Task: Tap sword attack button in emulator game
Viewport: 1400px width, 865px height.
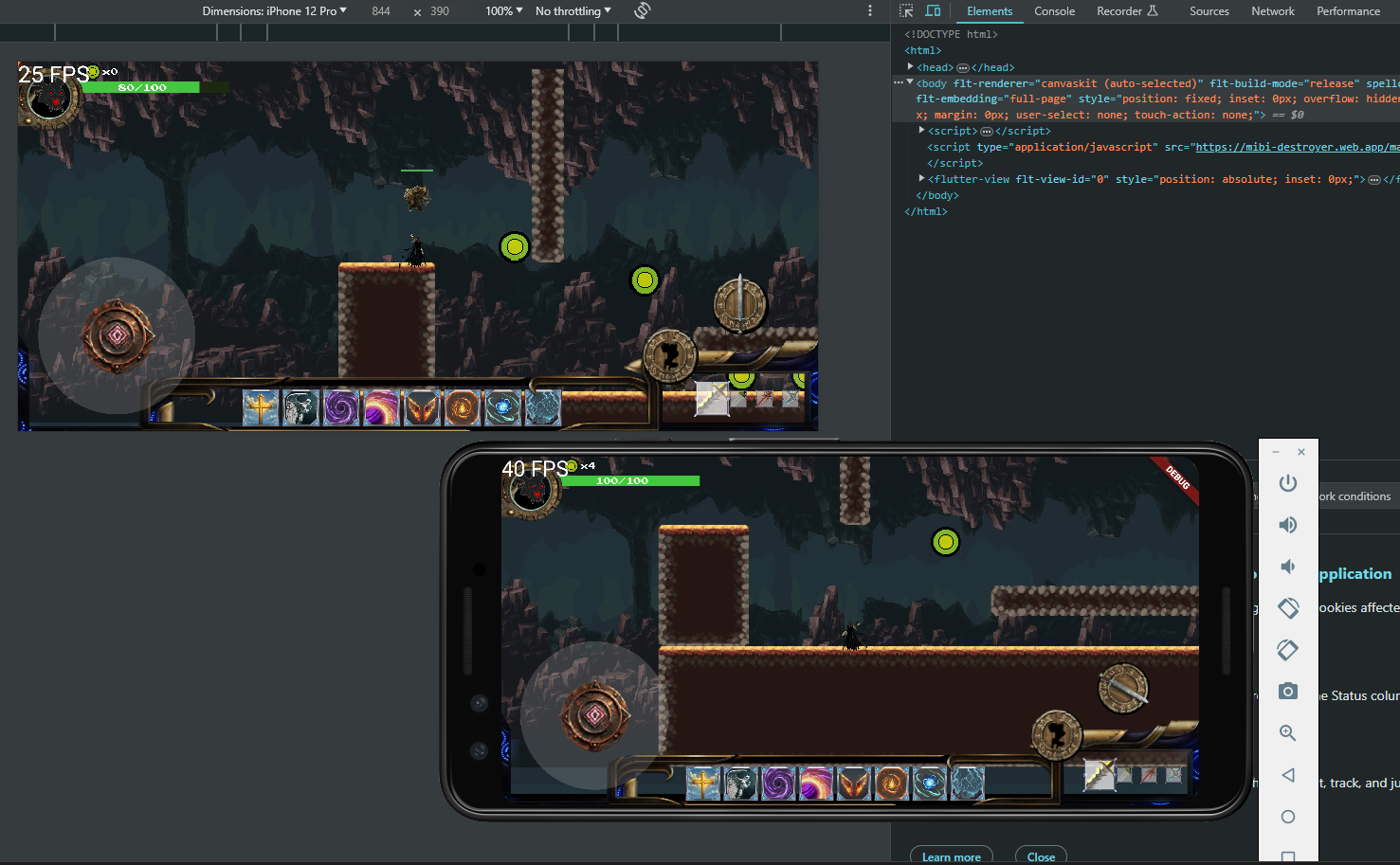Action: [x=1123, y=688]
